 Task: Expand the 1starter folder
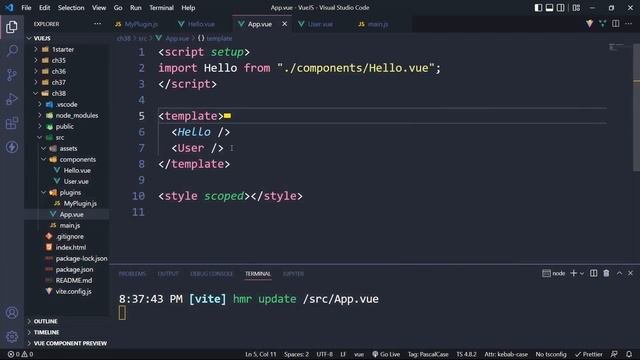point(36,49)
